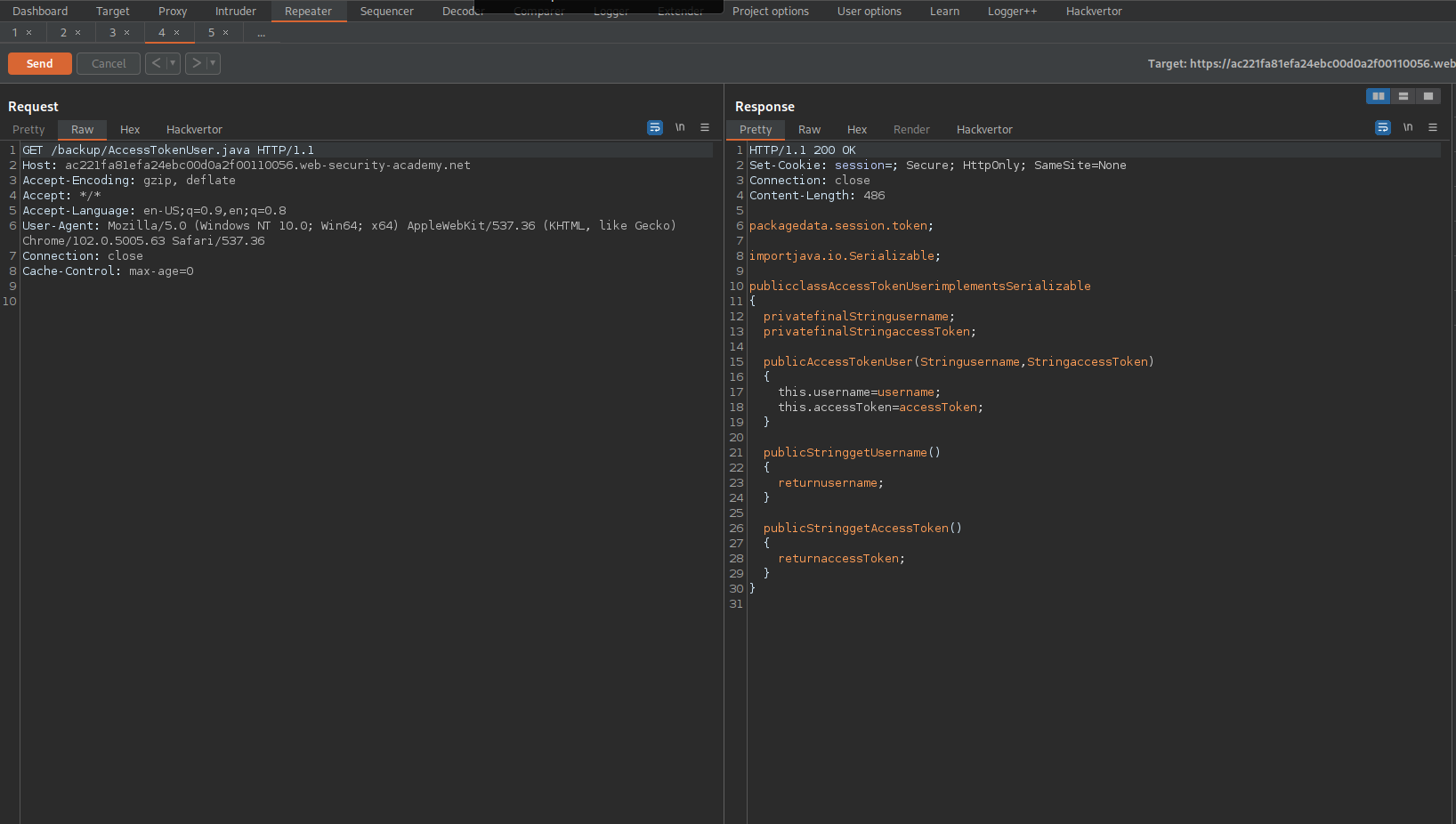Open the Logger++ extension tab
This screenshot has width=1456, height=824.
tap(1013, 12)
